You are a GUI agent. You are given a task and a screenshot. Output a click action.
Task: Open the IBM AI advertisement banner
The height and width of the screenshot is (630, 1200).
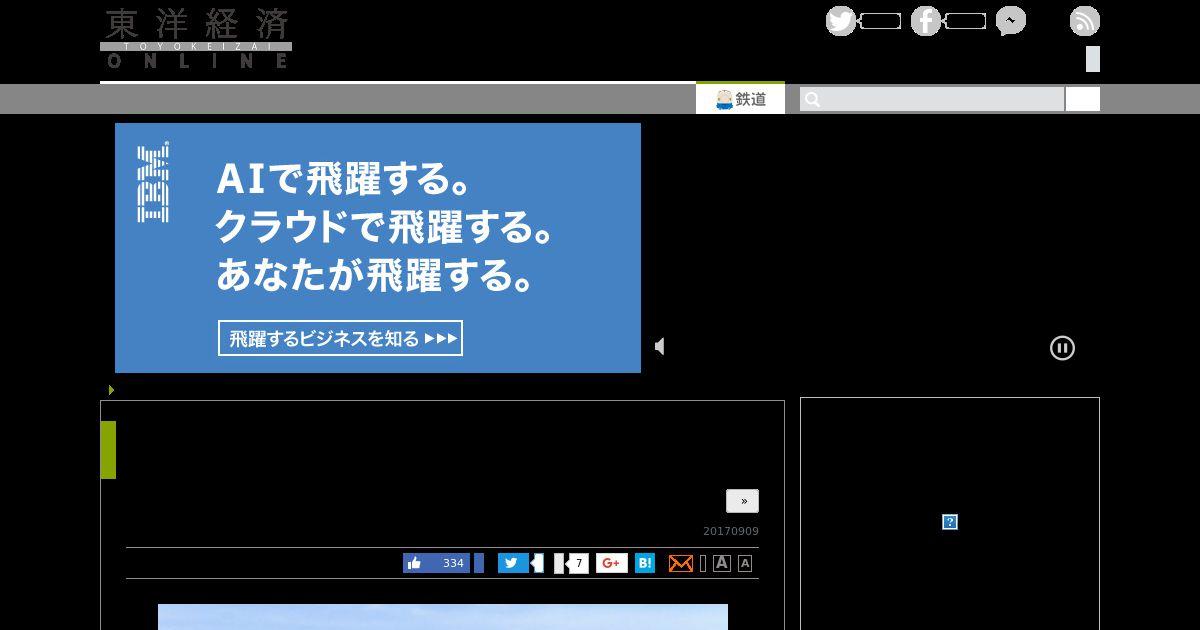tap(378, 248)
